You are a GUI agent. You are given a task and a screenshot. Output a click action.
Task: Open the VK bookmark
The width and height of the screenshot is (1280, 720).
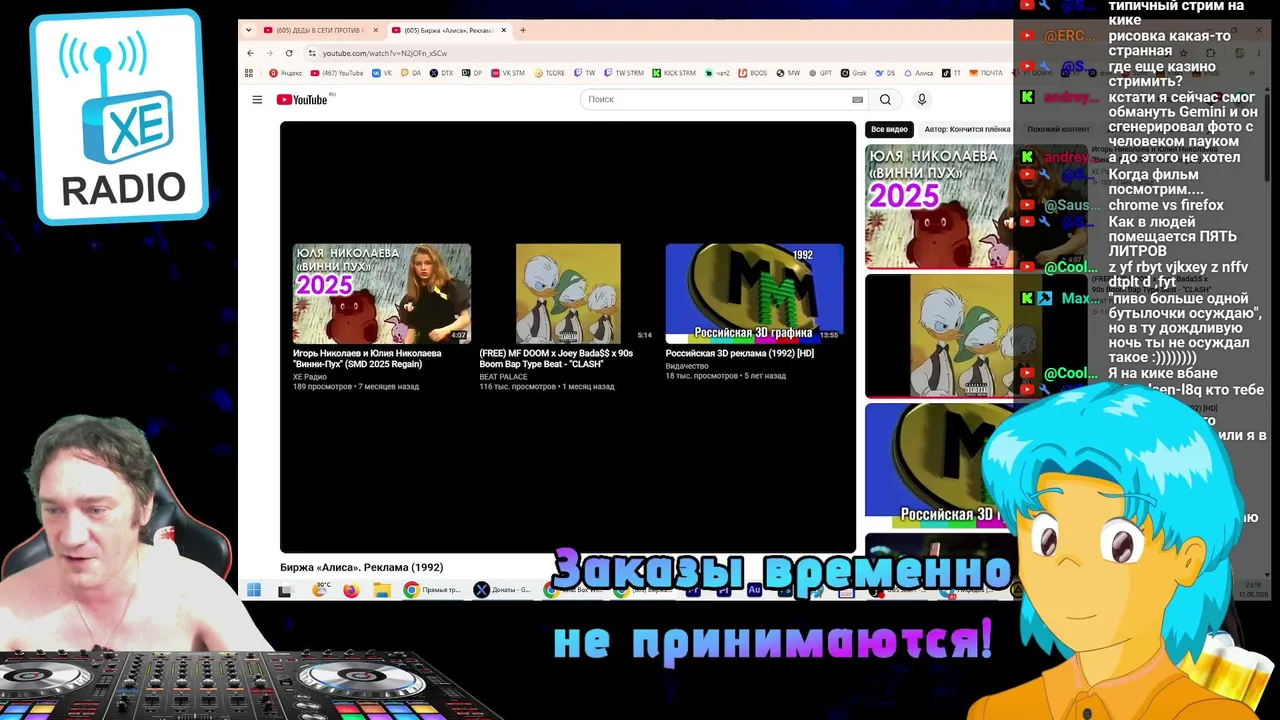pyautogui.click(x=383, y=73)
